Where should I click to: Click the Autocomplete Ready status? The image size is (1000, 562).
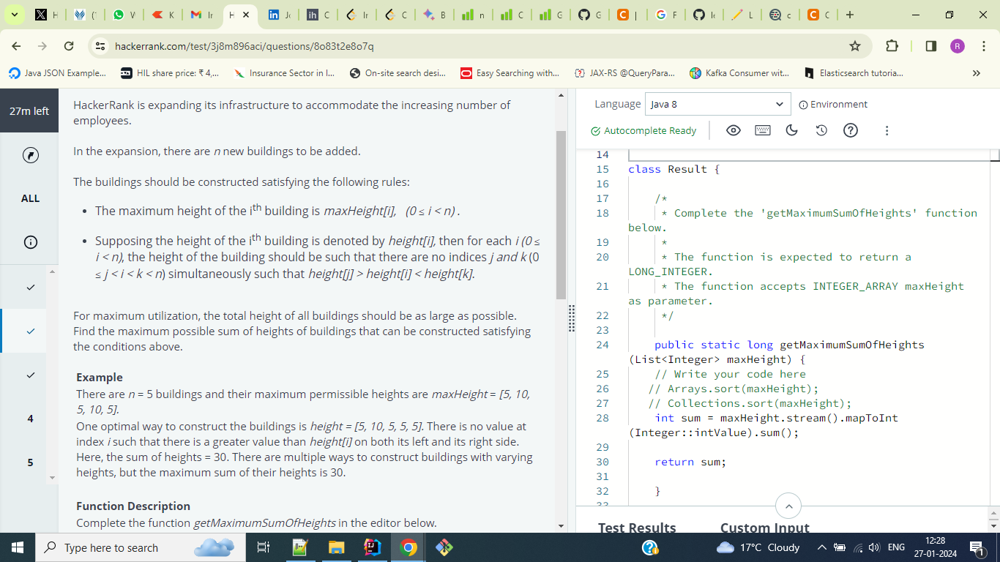tap(643, 131)
